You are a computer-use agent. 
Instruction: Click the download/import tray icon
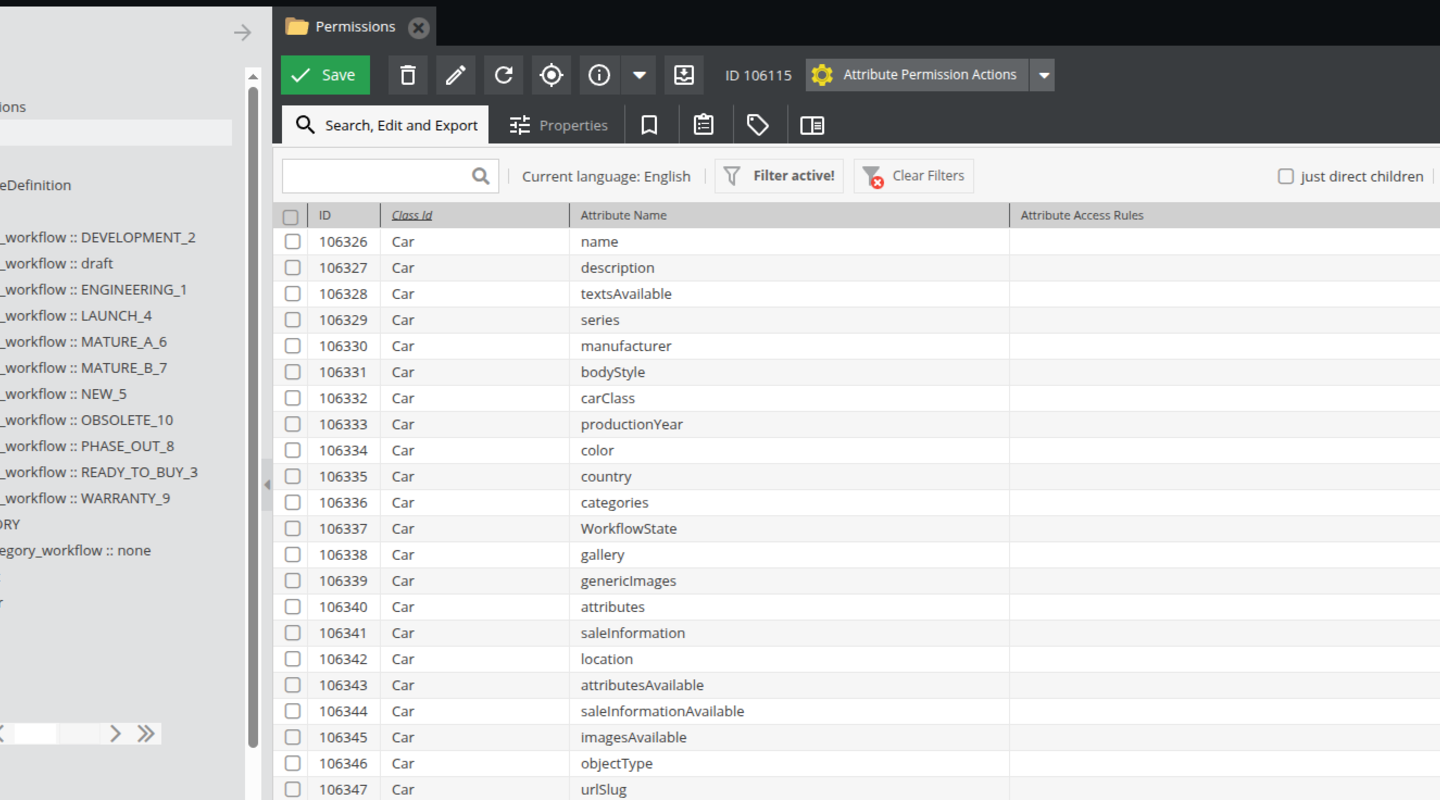pos(684,75)
